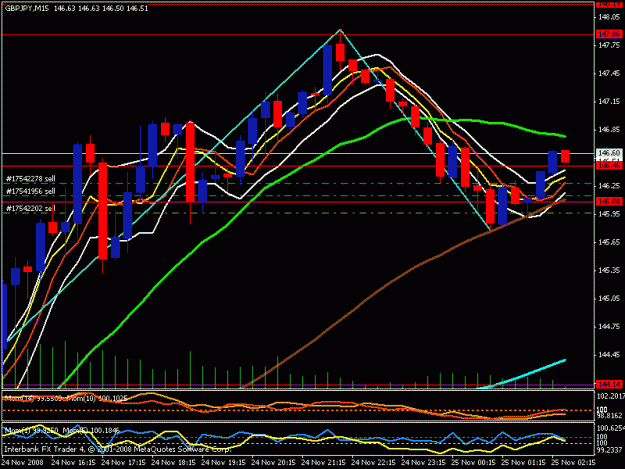Select the #17541956 sell order label
Viewport: 625px width, 469px height.
tap(31, 191)
